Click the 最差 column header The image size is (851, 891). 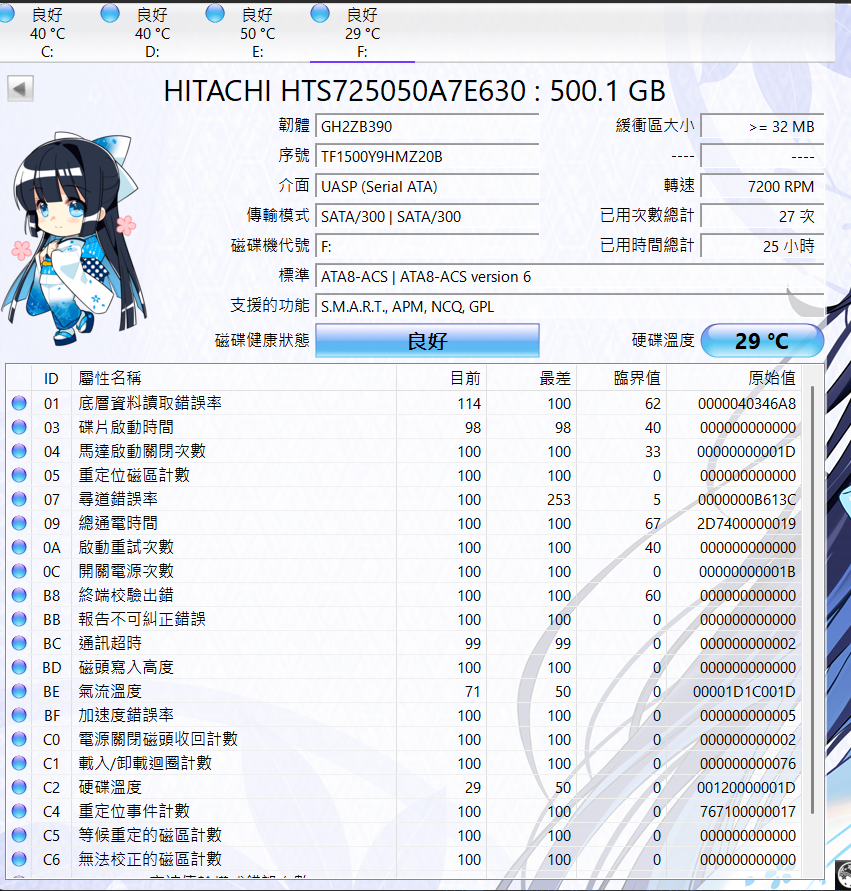[531, 378]
